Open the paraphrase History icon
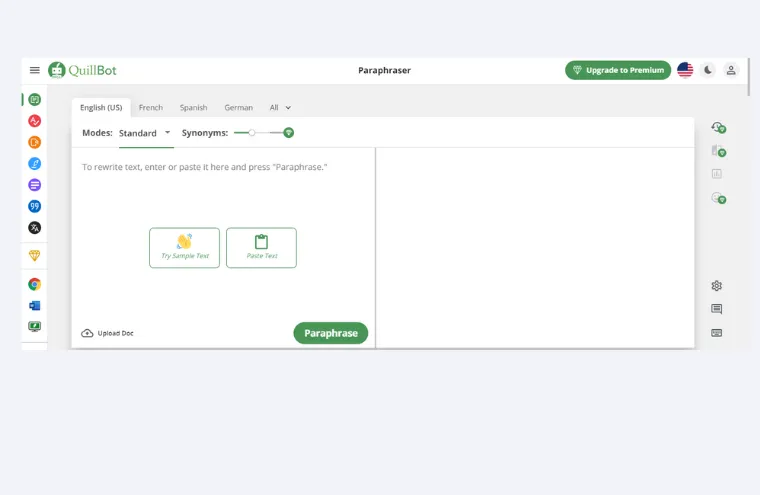Screen dimensions: 760x495 click(718, 128)
